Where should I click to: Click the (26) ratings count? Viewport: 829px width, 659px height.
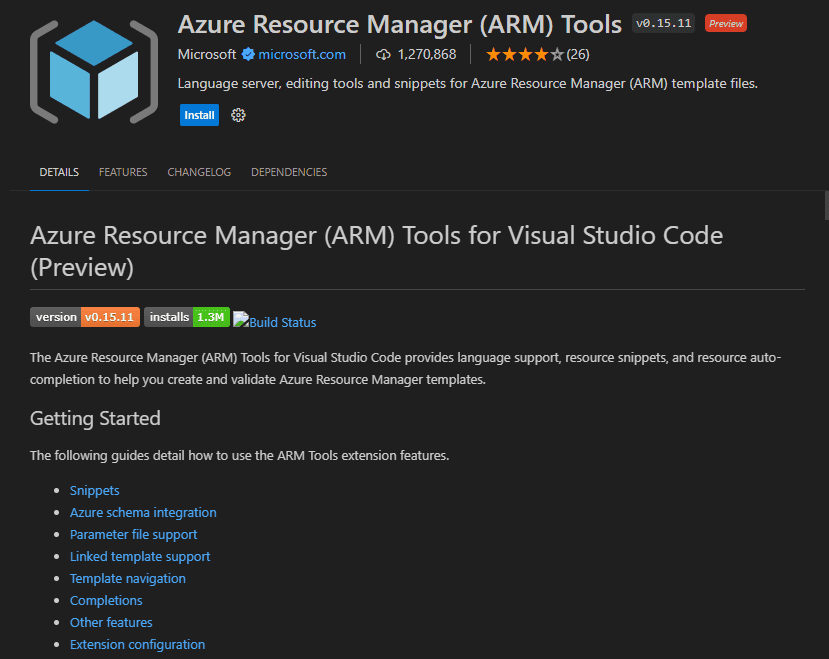pos(578,54)
